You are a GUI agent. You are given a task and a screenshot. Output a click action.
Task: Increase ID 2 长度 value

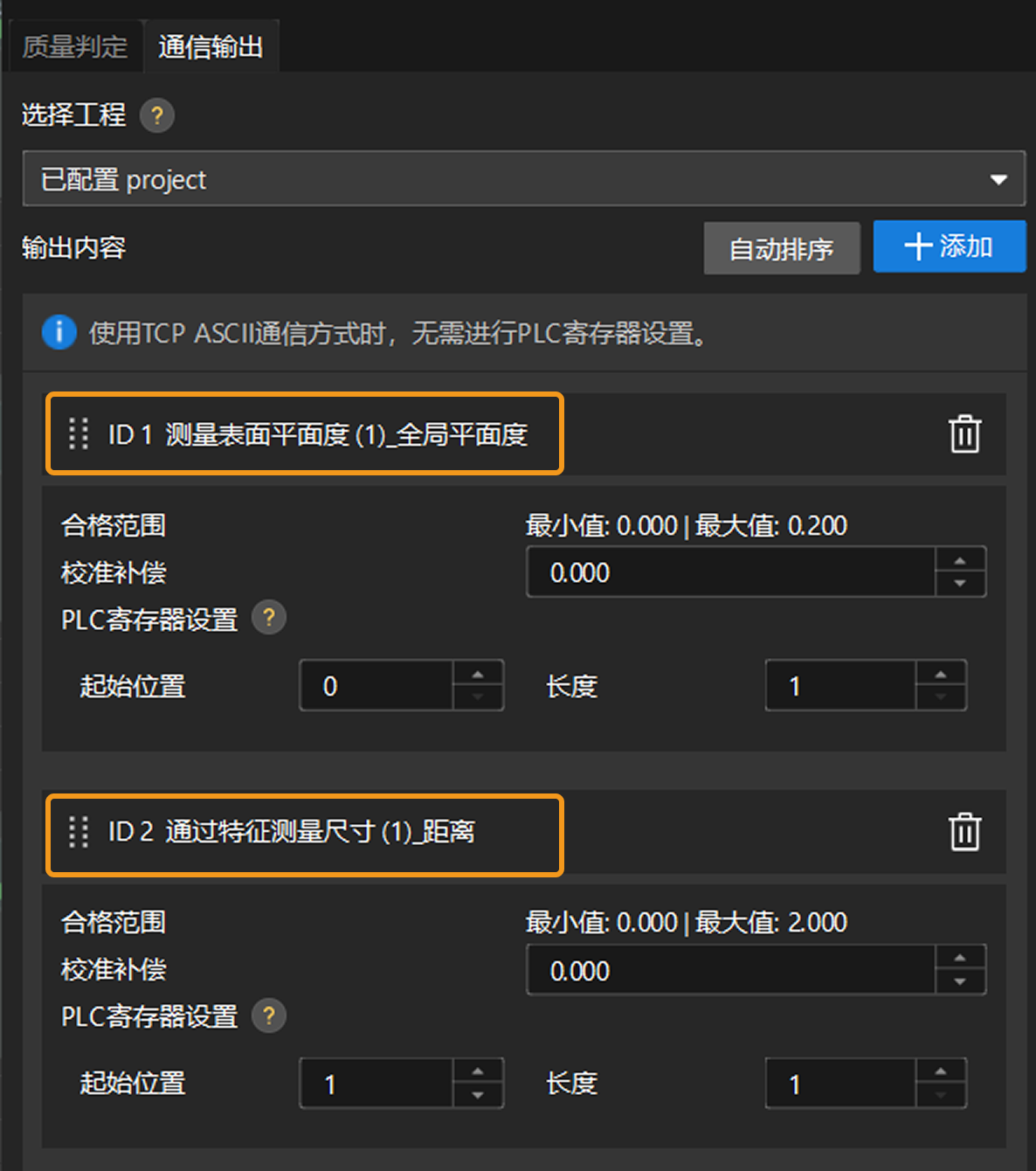click(941, 1071)
